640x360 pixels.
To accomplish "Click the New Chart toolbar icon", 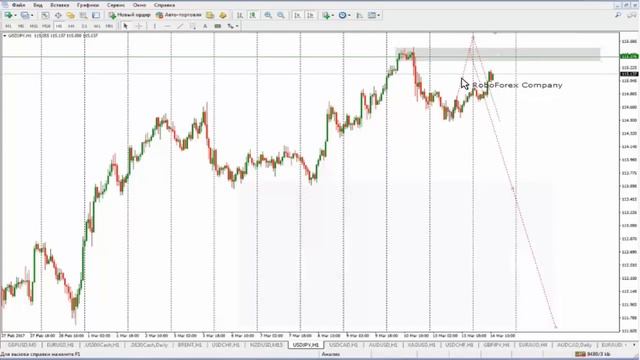I will 8,15.
